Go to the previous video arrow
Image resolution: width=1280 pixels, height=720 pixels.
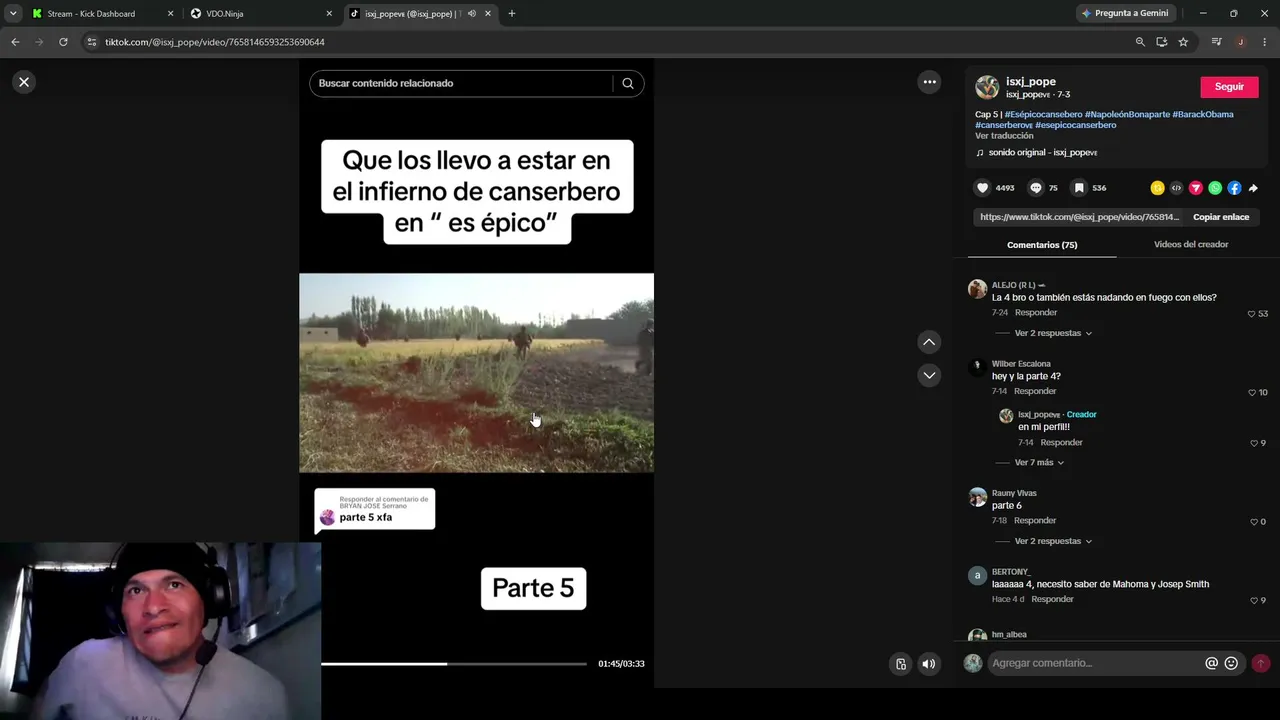[929, 342]
